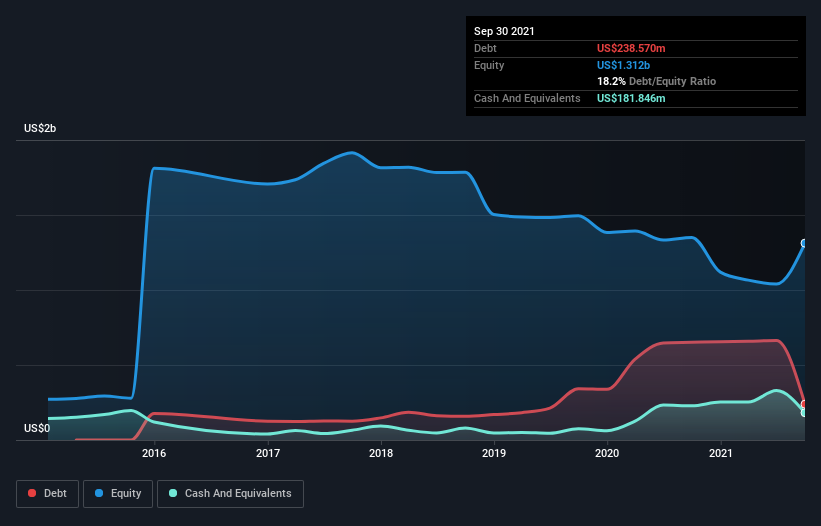Click the red Debt data point marker at chart end
The width and height of the screenshot is (821, 526).
(x=804, y=404)
